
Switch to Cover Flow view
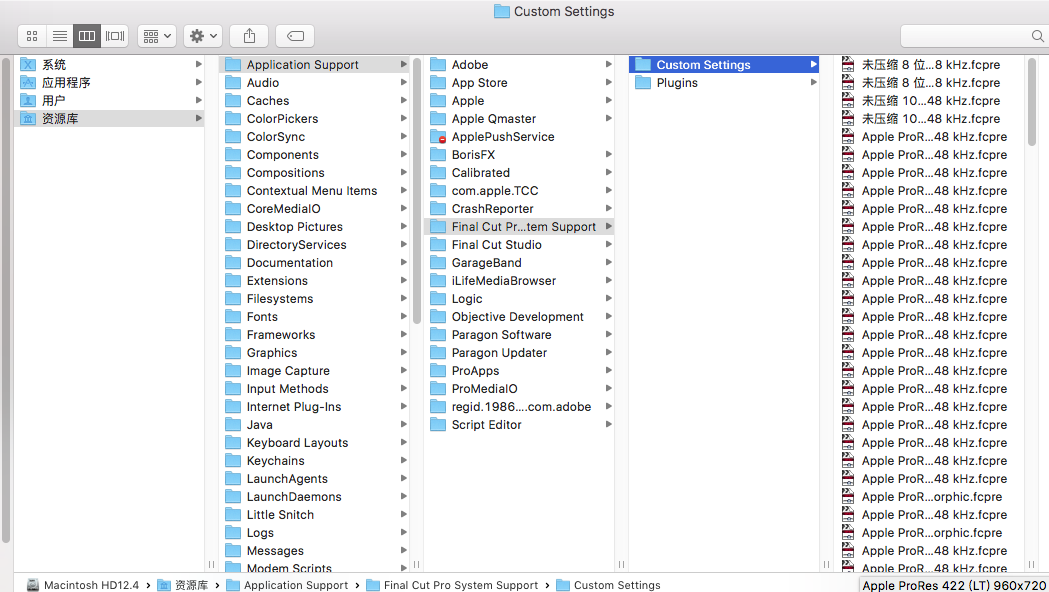coord(114,36)
